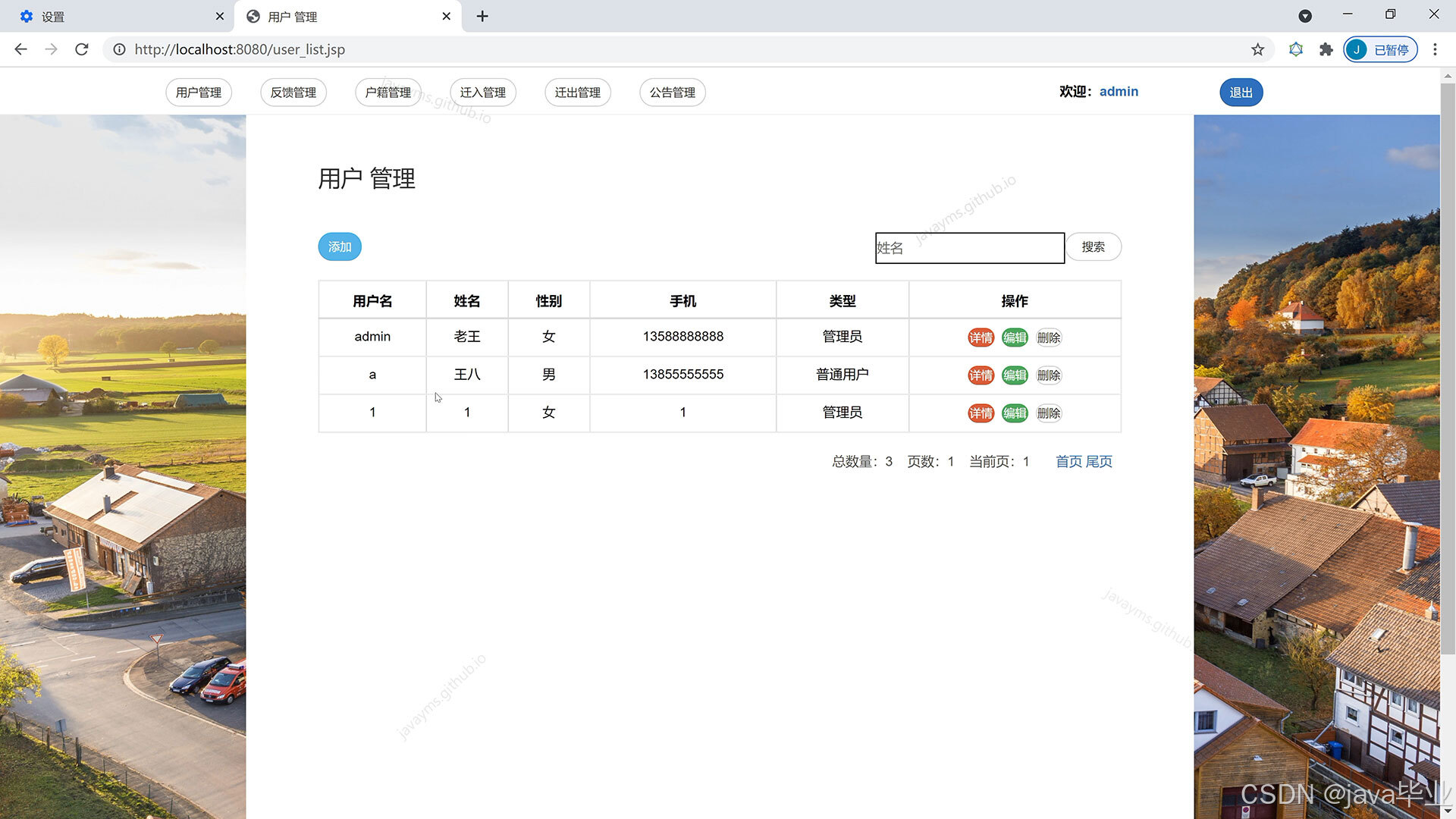Open the 户籍管理 menu
Image resolution: width=1456 pixels, height=819 pixels.
388,93
